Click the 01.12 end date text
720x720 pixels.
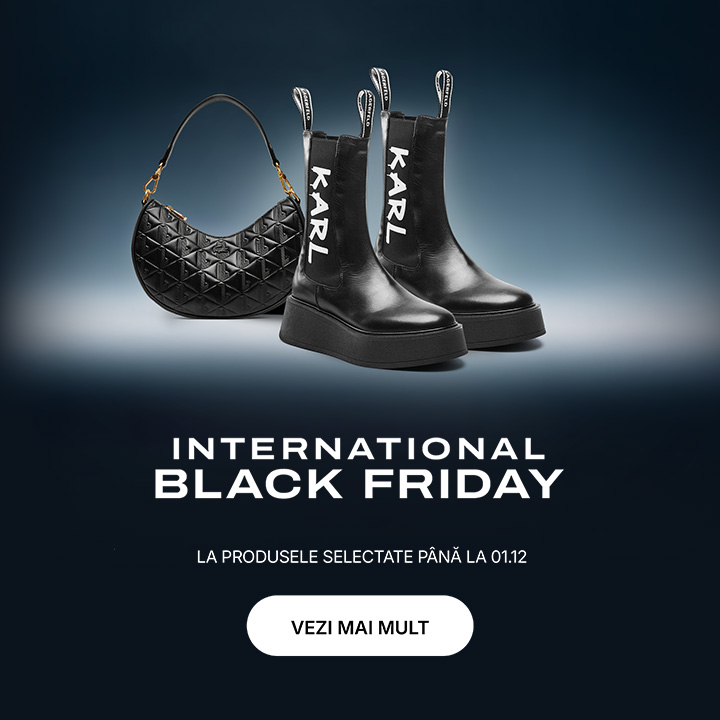pyautogui.click(x=509, y=557)
